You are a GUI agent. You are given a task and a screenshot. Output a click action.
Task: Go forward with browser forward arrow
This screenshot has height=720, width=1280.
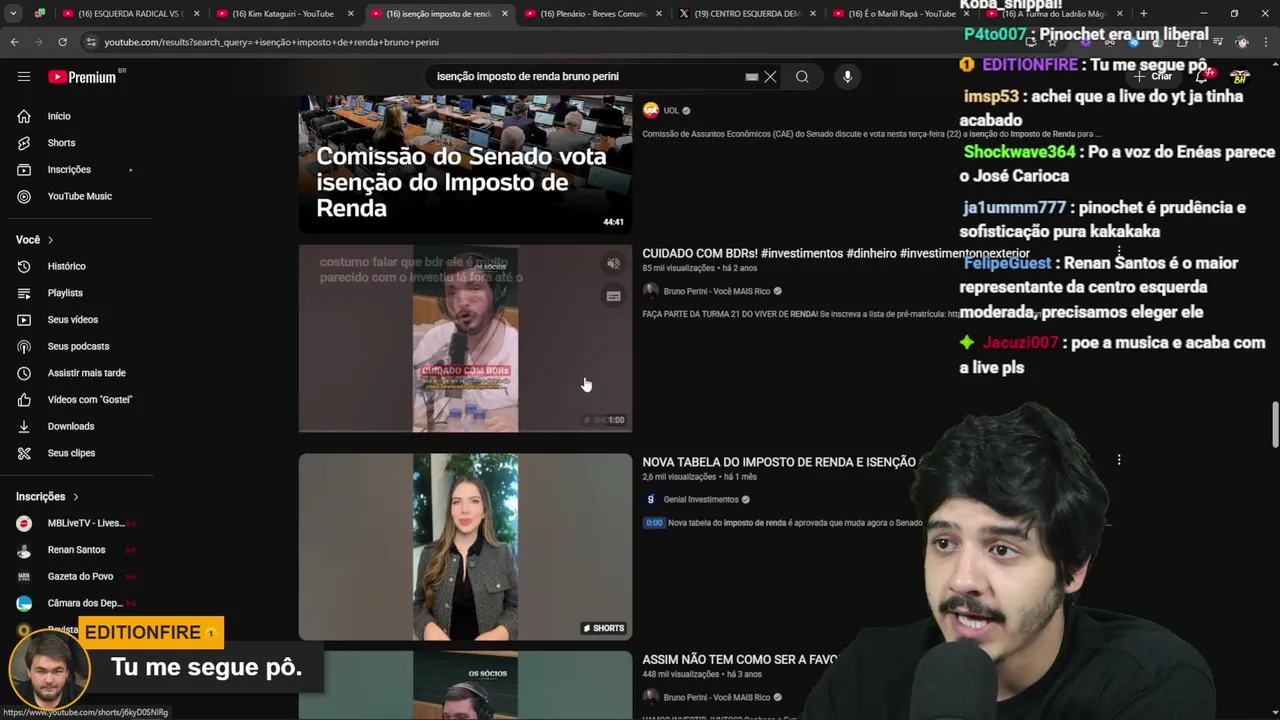(x=38, y=42)
